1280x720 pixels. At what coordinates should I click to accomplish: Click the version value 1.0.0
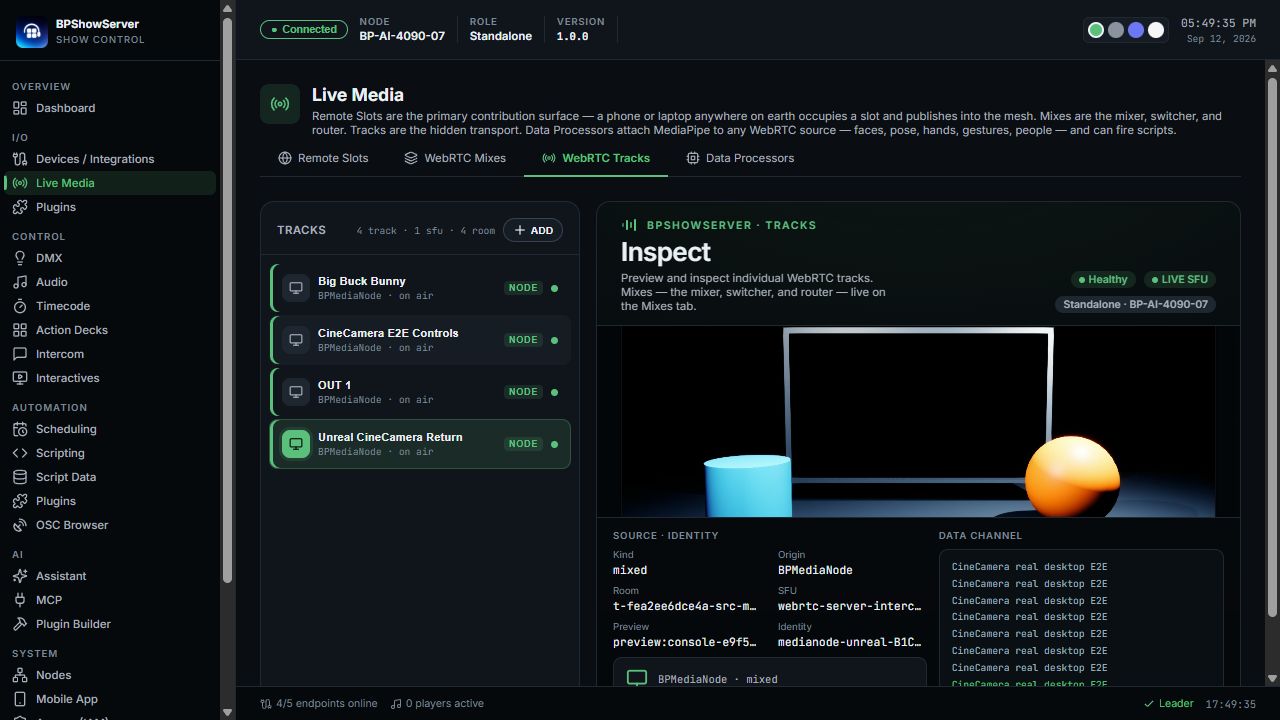tap(572, 36)
